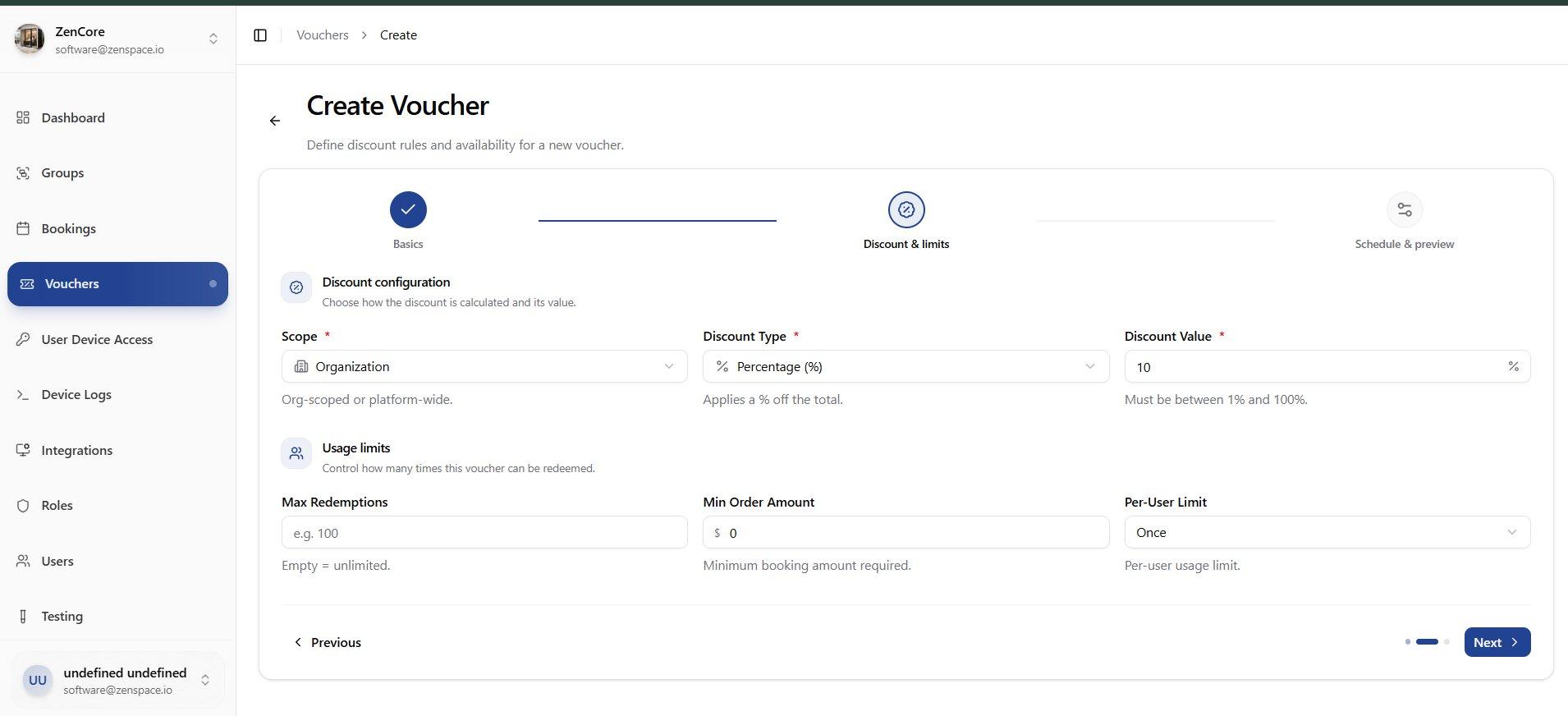The width and height of the screenshot is (1568, 716).
Task: Click the User Device Access key icon
Action: (x=23, y=339)
